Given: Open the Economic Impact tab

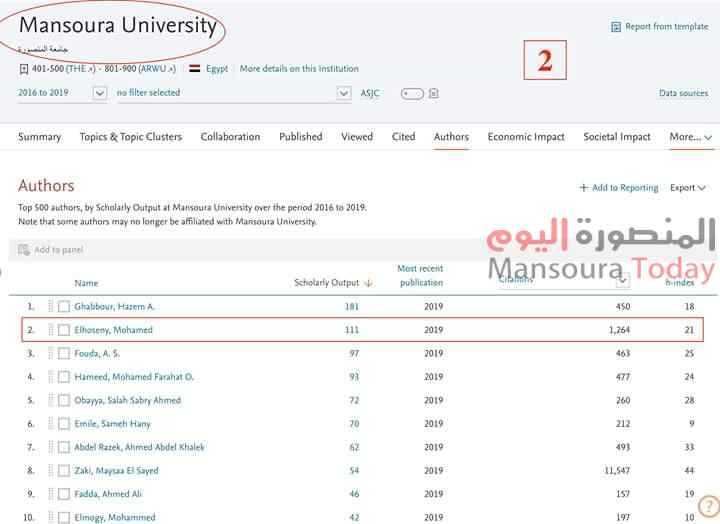Looking at the screenshot, I should (x=526, y=137).
